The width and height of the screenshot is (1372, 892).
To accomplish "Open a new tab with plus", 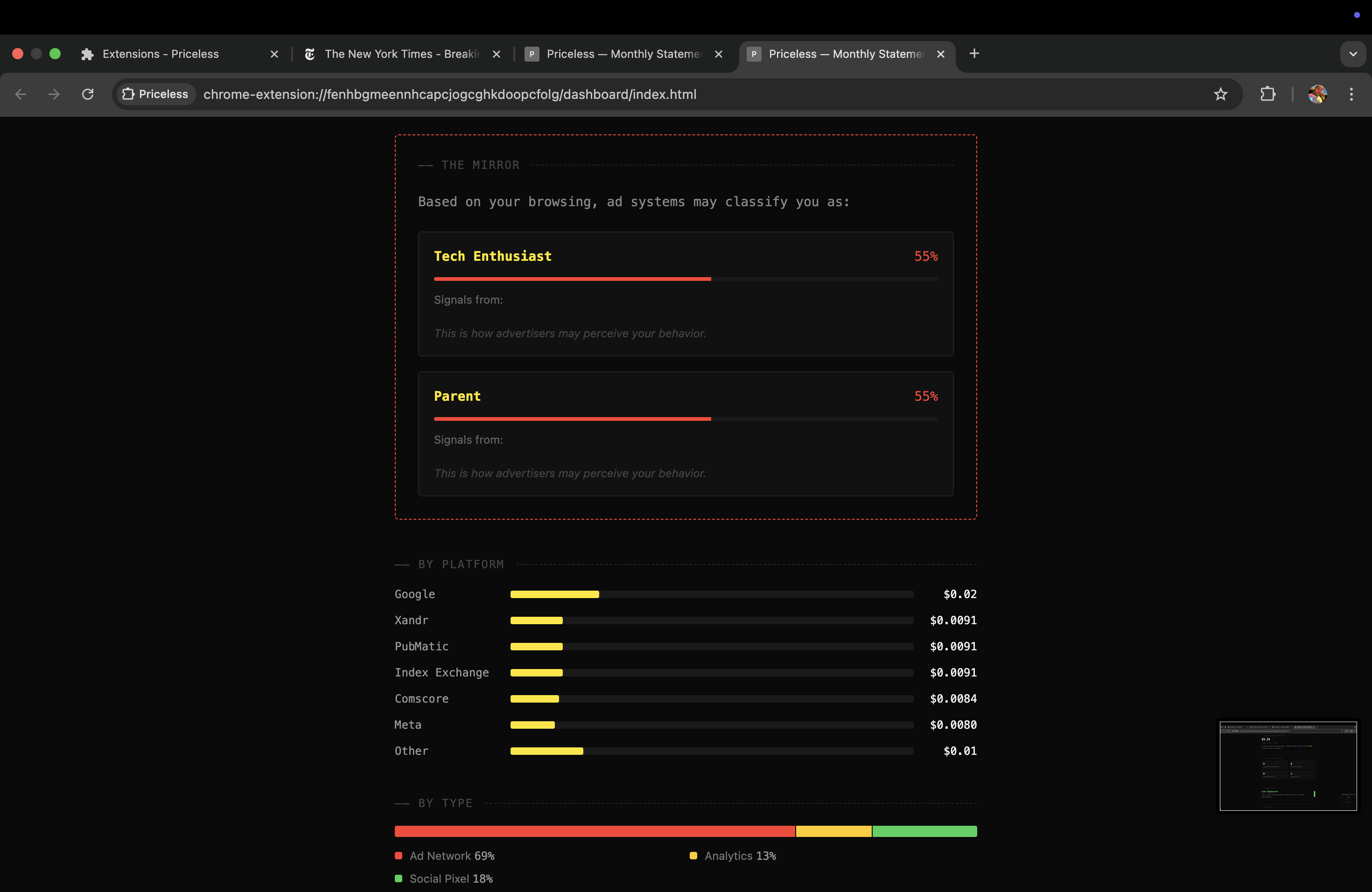I will [974, 54].
